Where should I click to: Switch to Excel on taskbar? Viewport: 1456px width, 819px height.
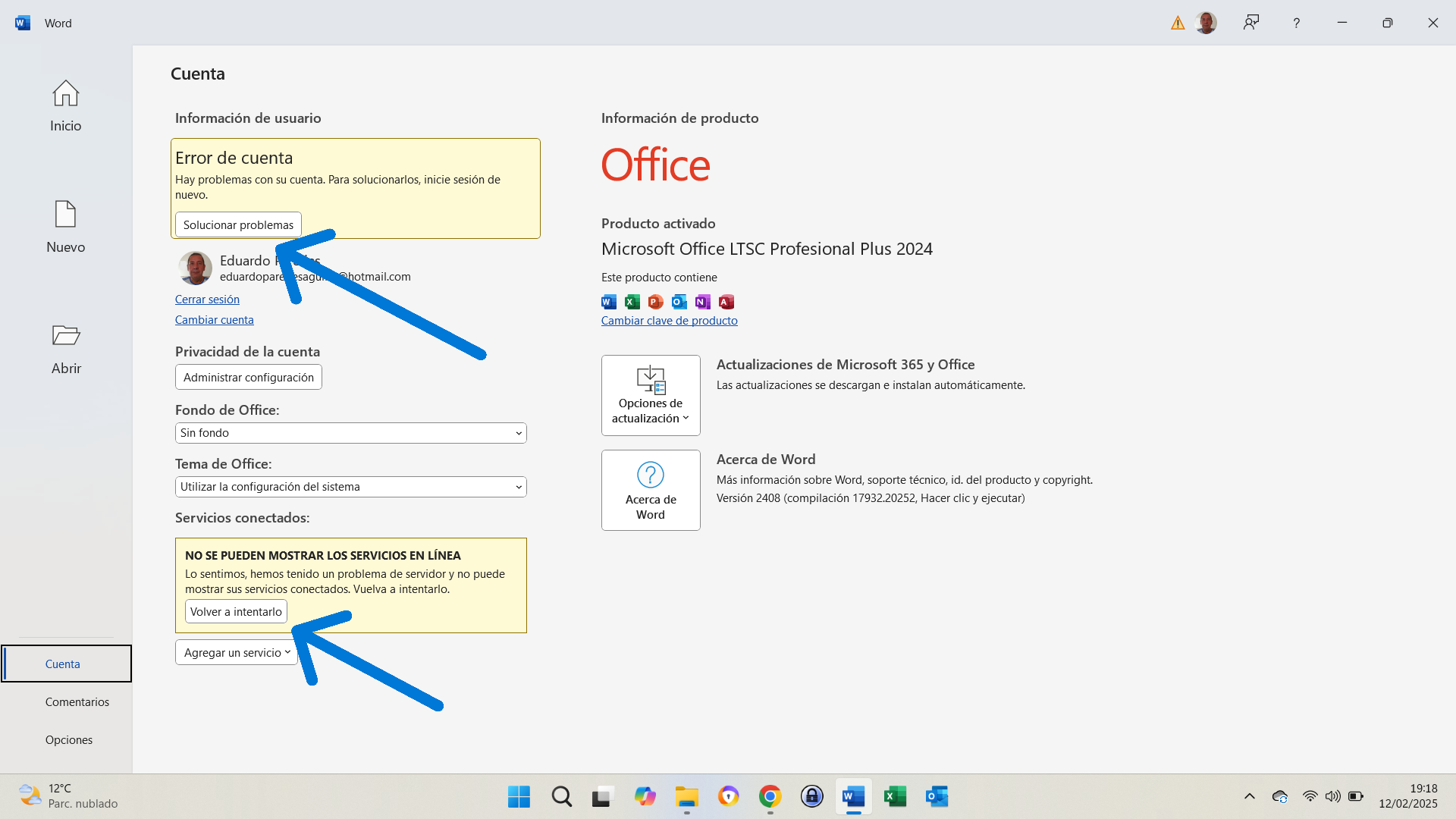(896, 796)
